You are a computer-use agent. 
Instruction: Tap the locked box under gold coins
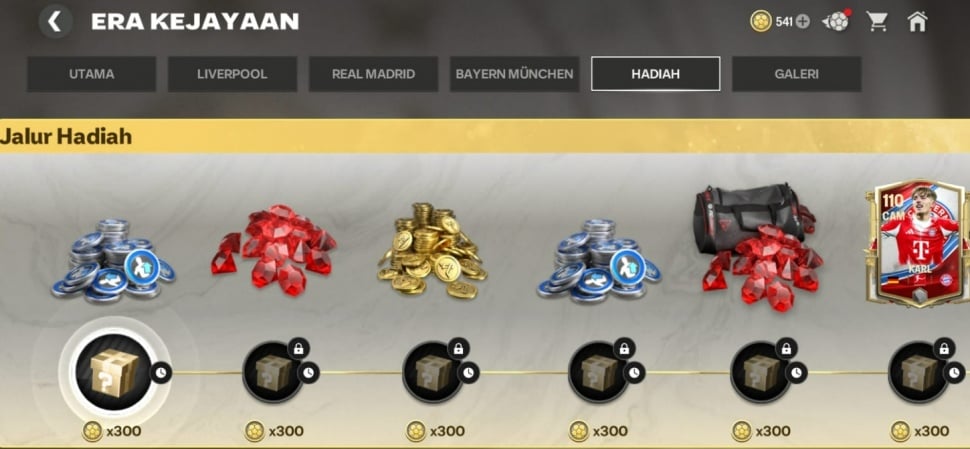[433, 372]
